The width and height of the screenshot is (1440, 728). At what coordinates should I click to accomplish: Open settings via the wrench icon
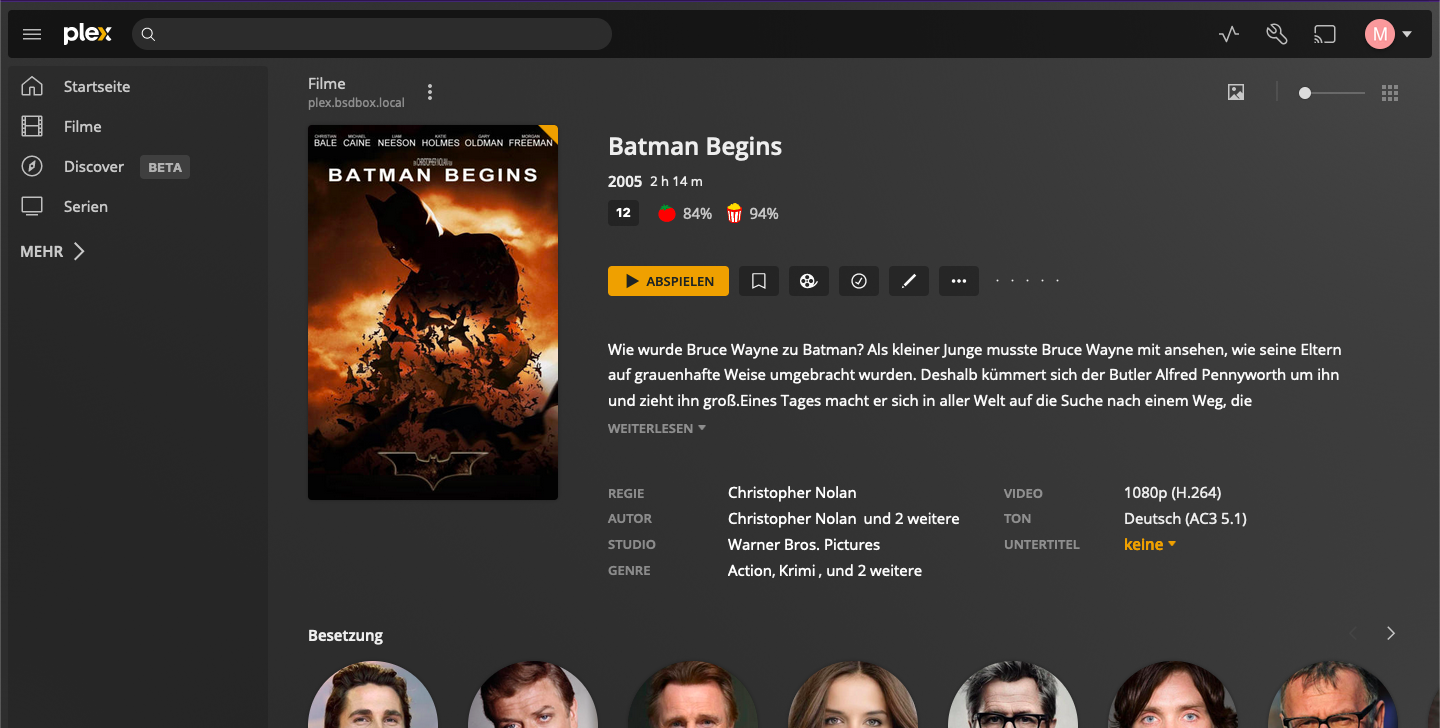pos(1277,34)
